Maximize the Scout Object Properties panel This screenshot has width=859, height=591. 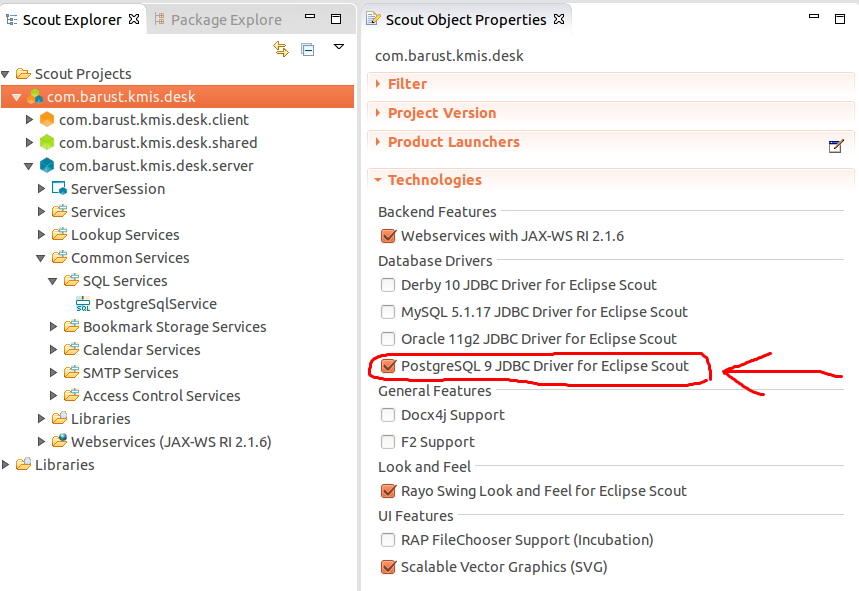[x=840, y=19]
